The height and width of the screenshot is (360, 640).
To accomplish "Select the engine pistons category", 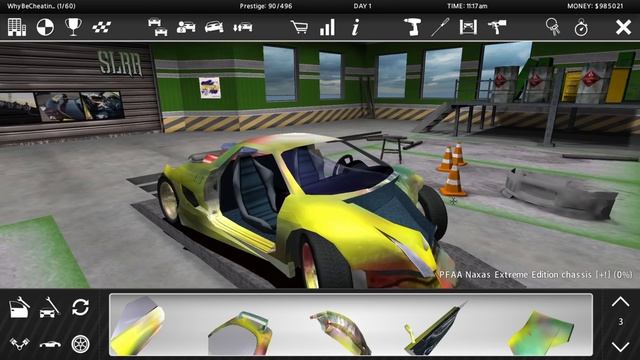I will coord(19,344).
